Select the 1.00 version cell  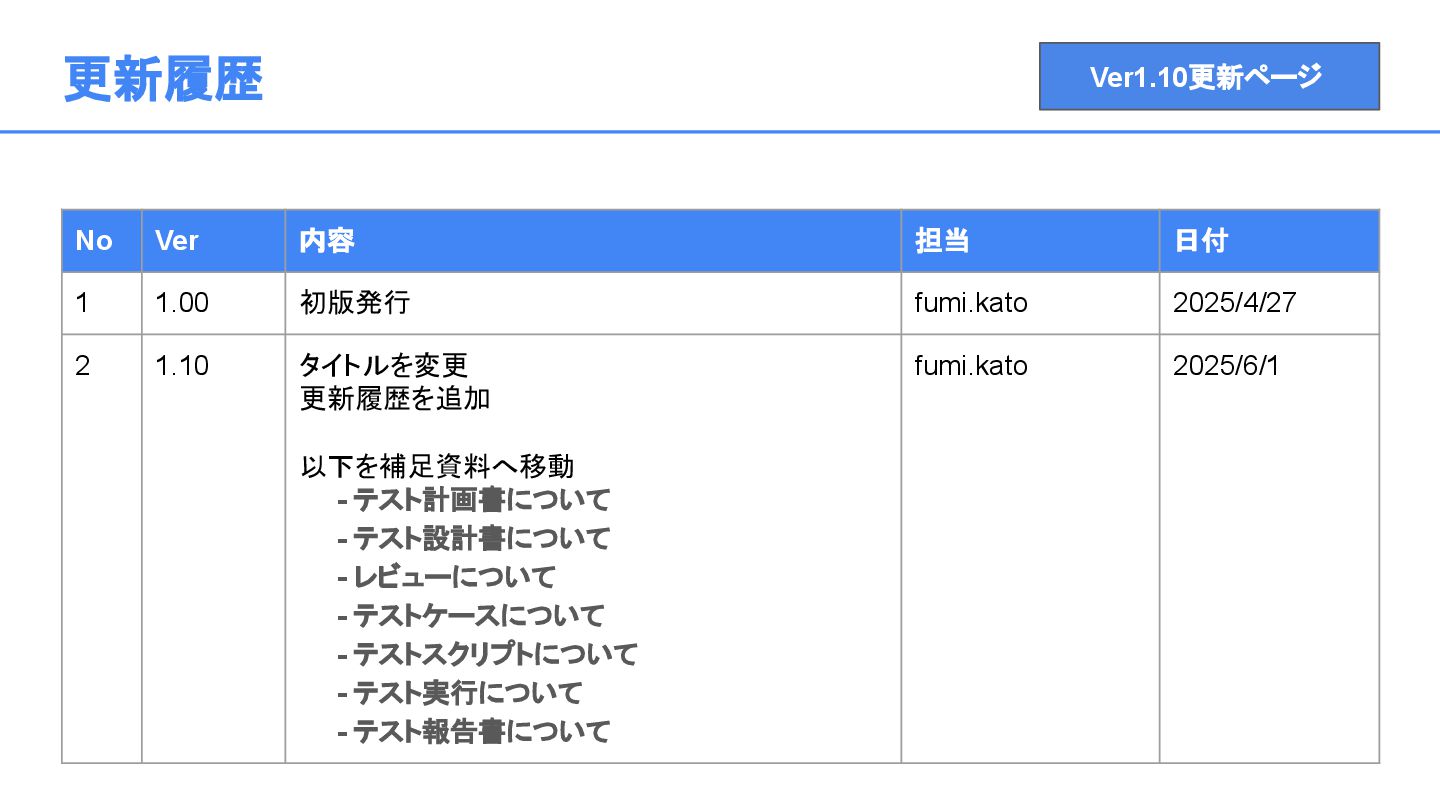click(x=182, y=303)
